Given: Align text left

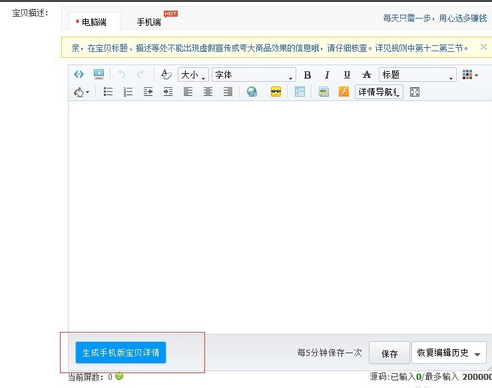Looking at the screenshot, I should pyautogui.click(x=188, y=92).
